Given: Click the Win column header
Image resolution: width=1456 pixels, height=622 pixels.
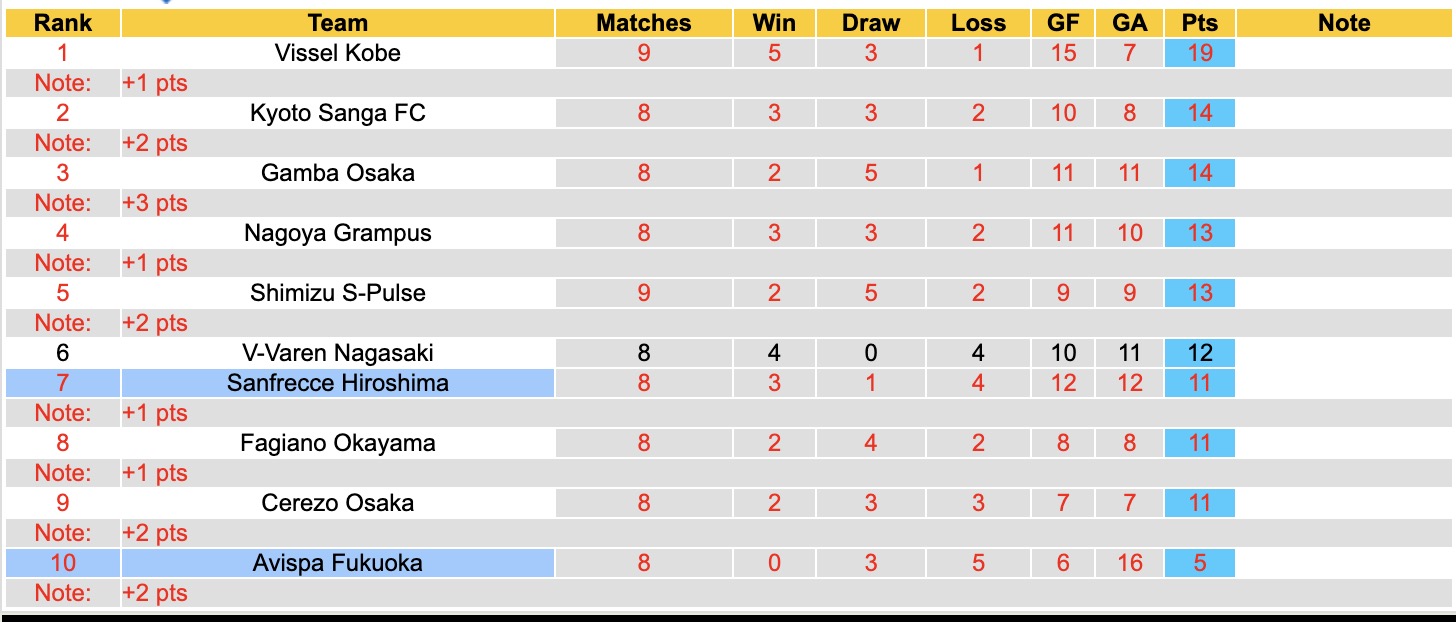Looking at the screenshot, I should [775, 23].
